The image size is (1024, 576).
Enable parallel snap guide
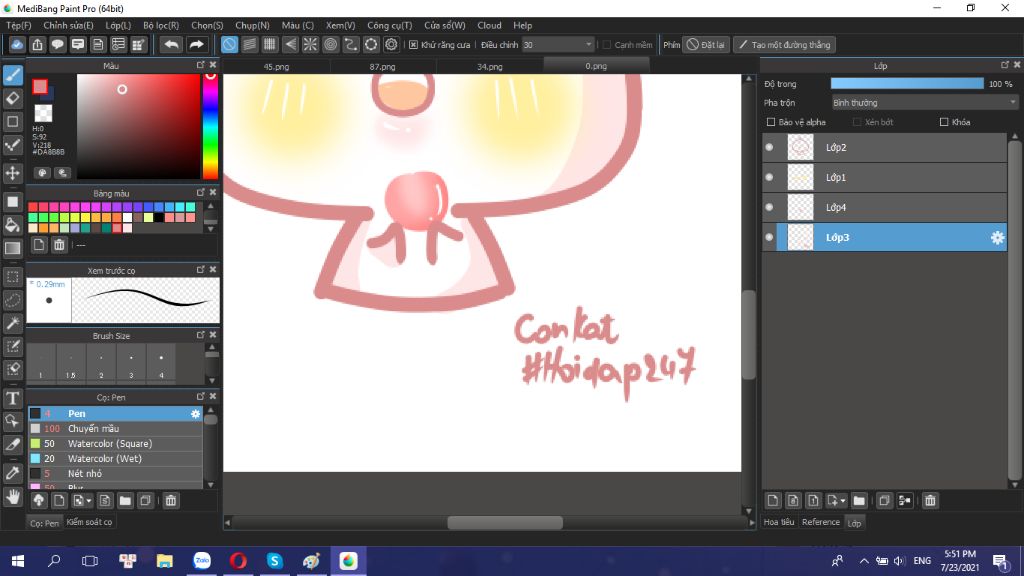[x=249, y=44]
